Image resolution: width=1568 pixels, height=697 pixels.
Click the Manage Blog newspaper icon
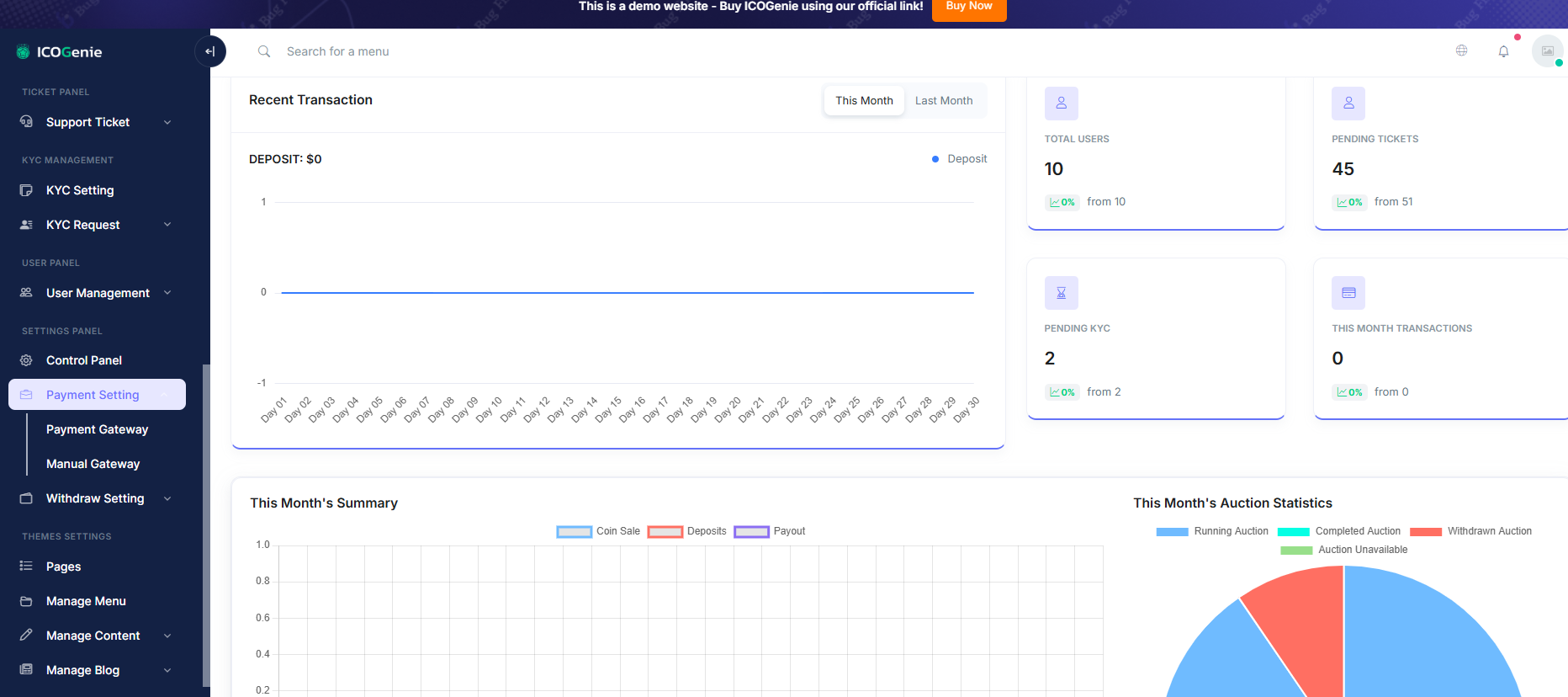[x=26, y=670]
